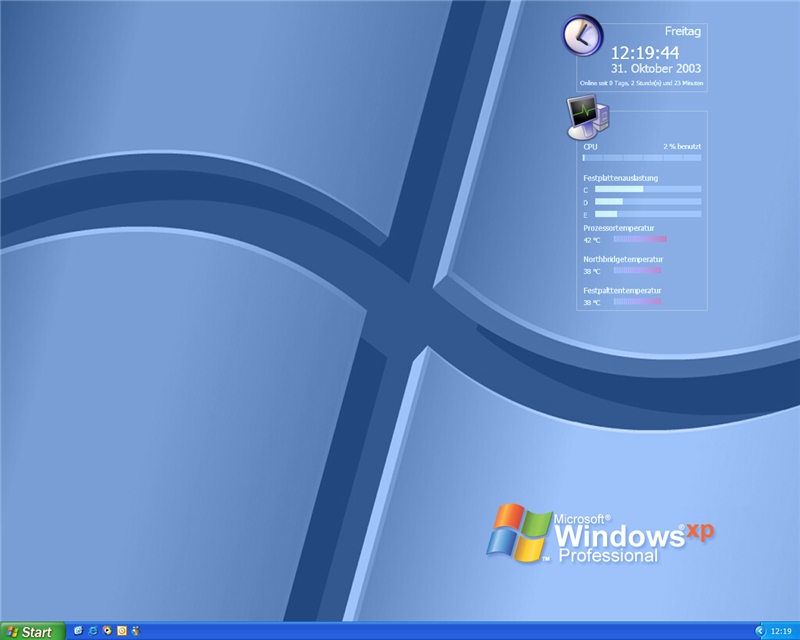The height and width of the screenshot is (640, 800).
Task: Launch Internet Explorer from the quick launch bar
Action: (93, 631)
